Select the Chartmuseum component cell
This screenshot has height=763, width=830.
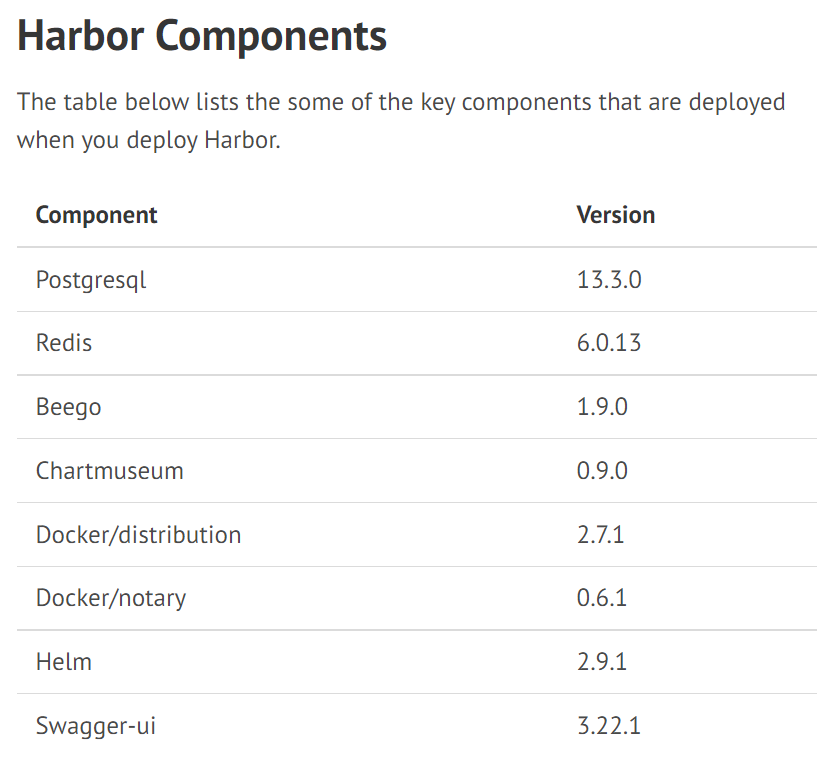click(110, 471)
